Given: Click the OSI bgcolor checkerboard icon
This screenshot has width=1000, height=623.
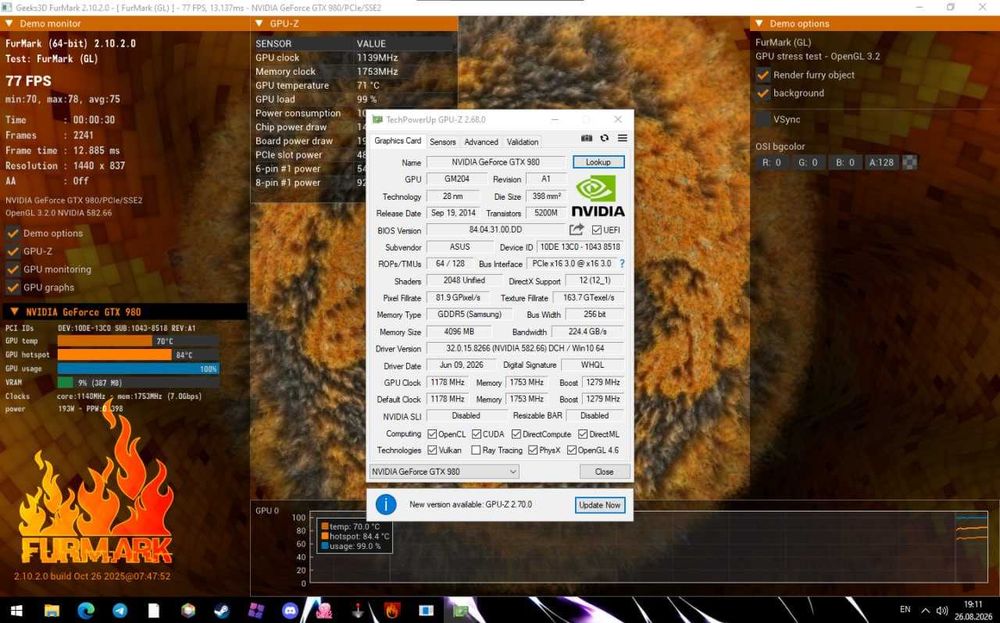Looking at the screenshot, I should pyautogui.click(x=910, y=163).
